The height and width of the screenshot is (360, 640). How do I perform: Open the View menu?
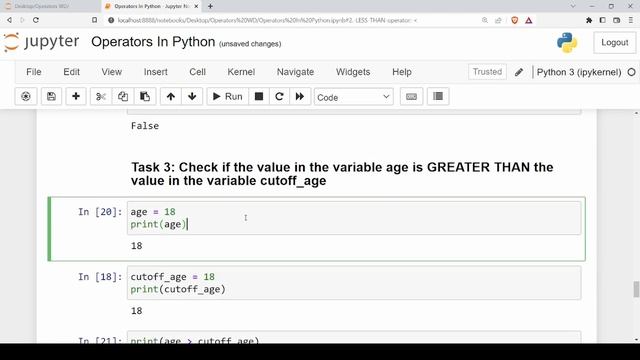111,72
